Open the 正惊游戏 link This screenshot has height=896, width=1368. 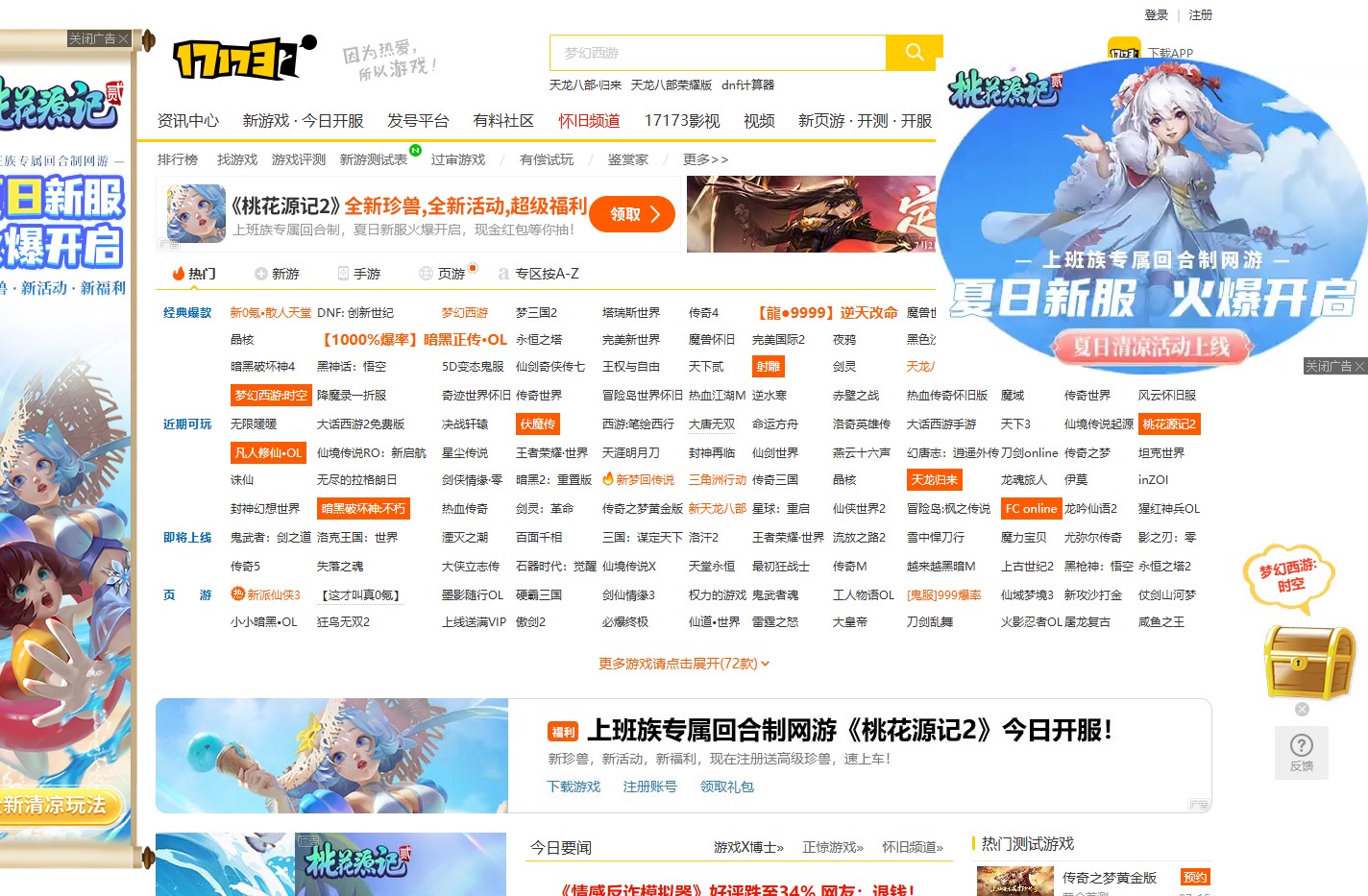833,847
